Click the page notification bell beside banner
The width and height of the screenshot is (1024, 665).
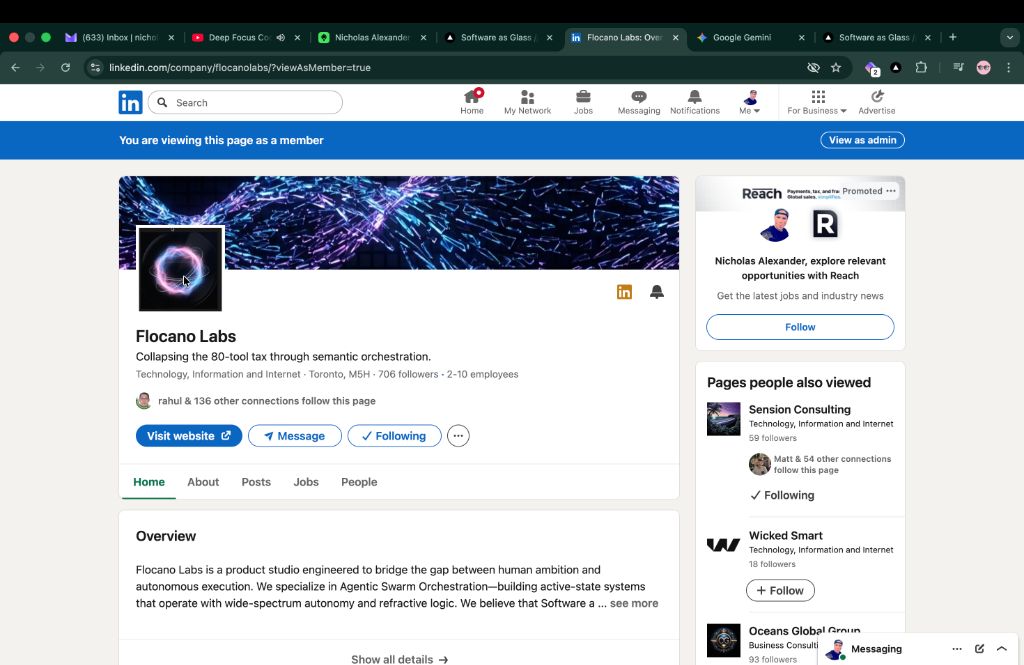coord(657,292)
